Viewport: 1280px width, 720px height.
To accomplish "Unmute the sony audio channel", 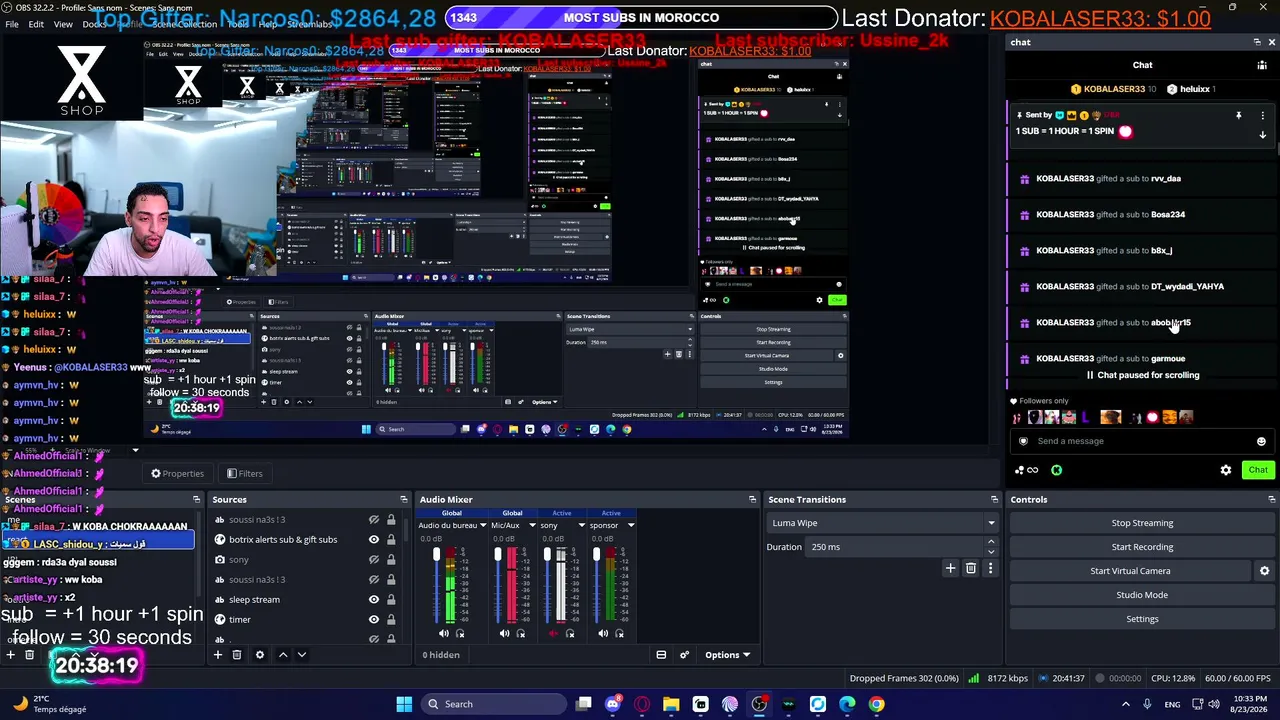I will 554,633.
